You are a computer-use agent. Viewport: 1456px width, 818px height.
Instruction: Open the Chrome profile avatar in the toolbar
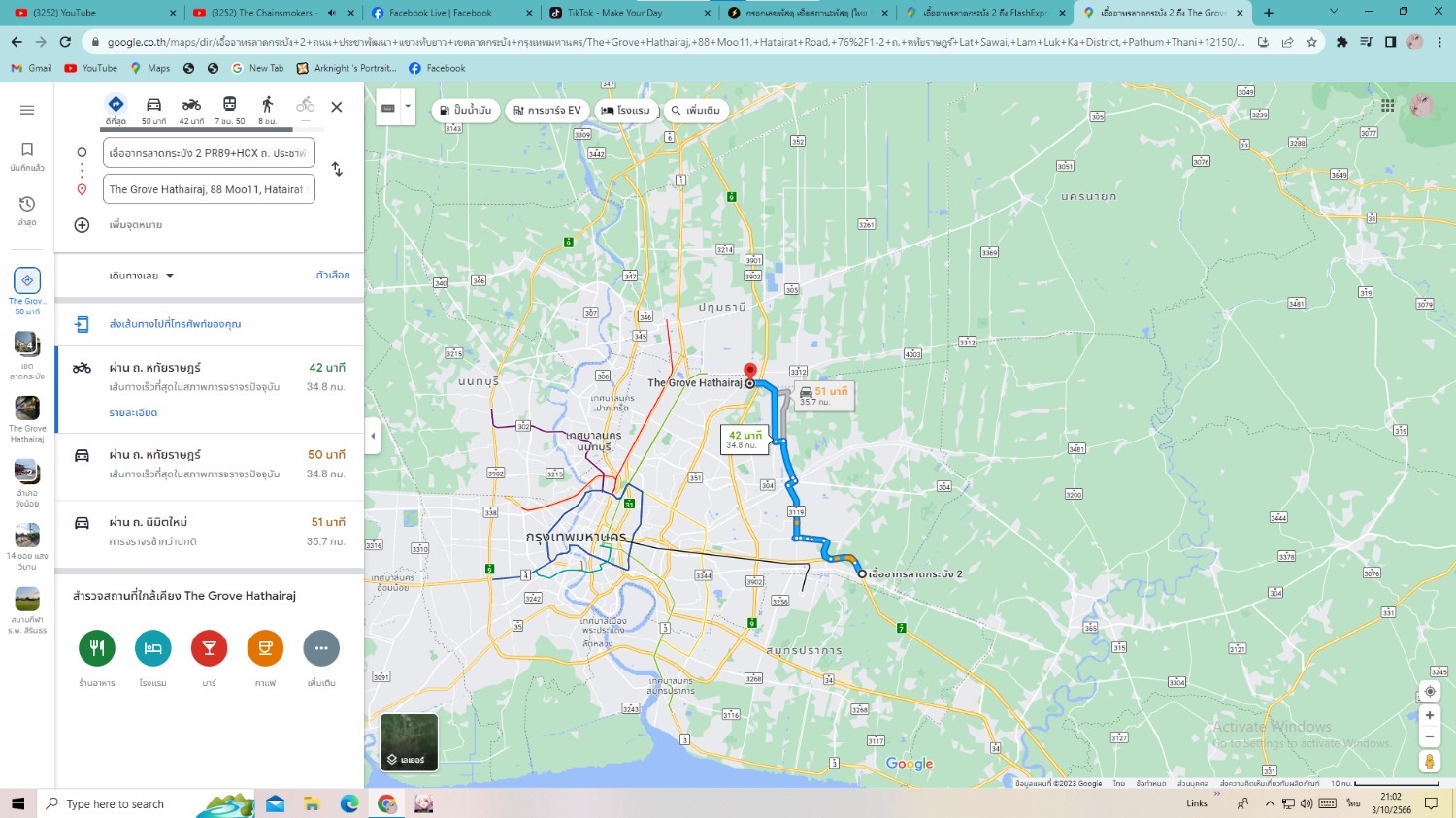click(x=1415, y=42)
